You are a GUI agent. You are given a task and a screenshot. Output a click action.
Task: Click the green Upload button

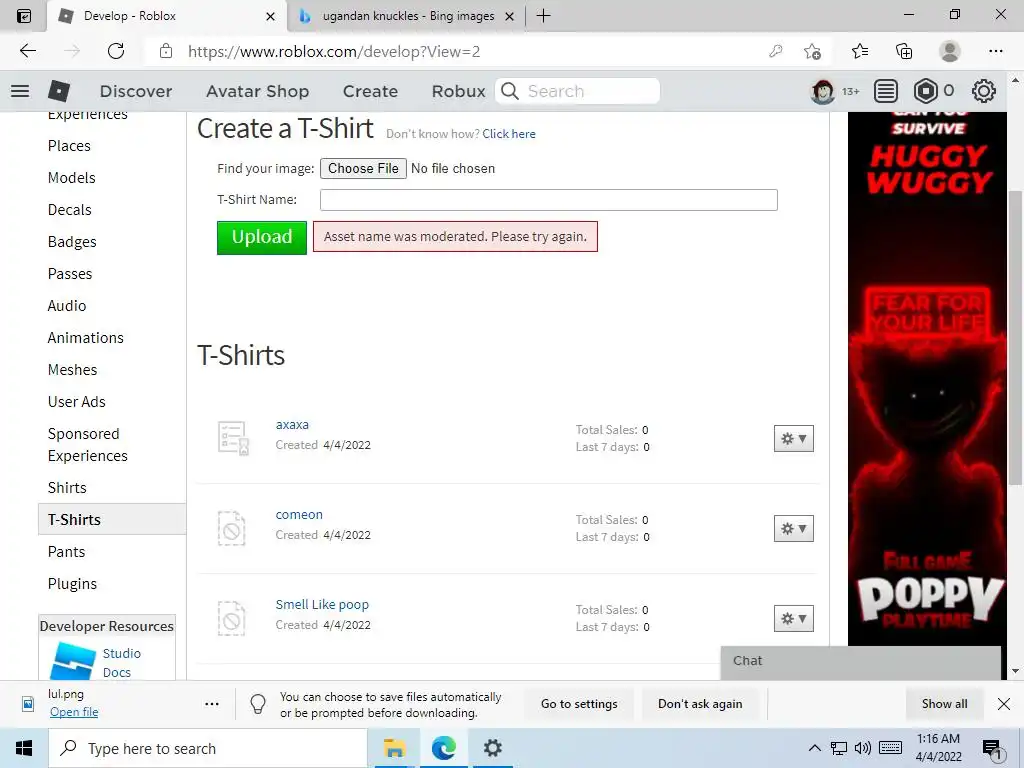(262, 237)
